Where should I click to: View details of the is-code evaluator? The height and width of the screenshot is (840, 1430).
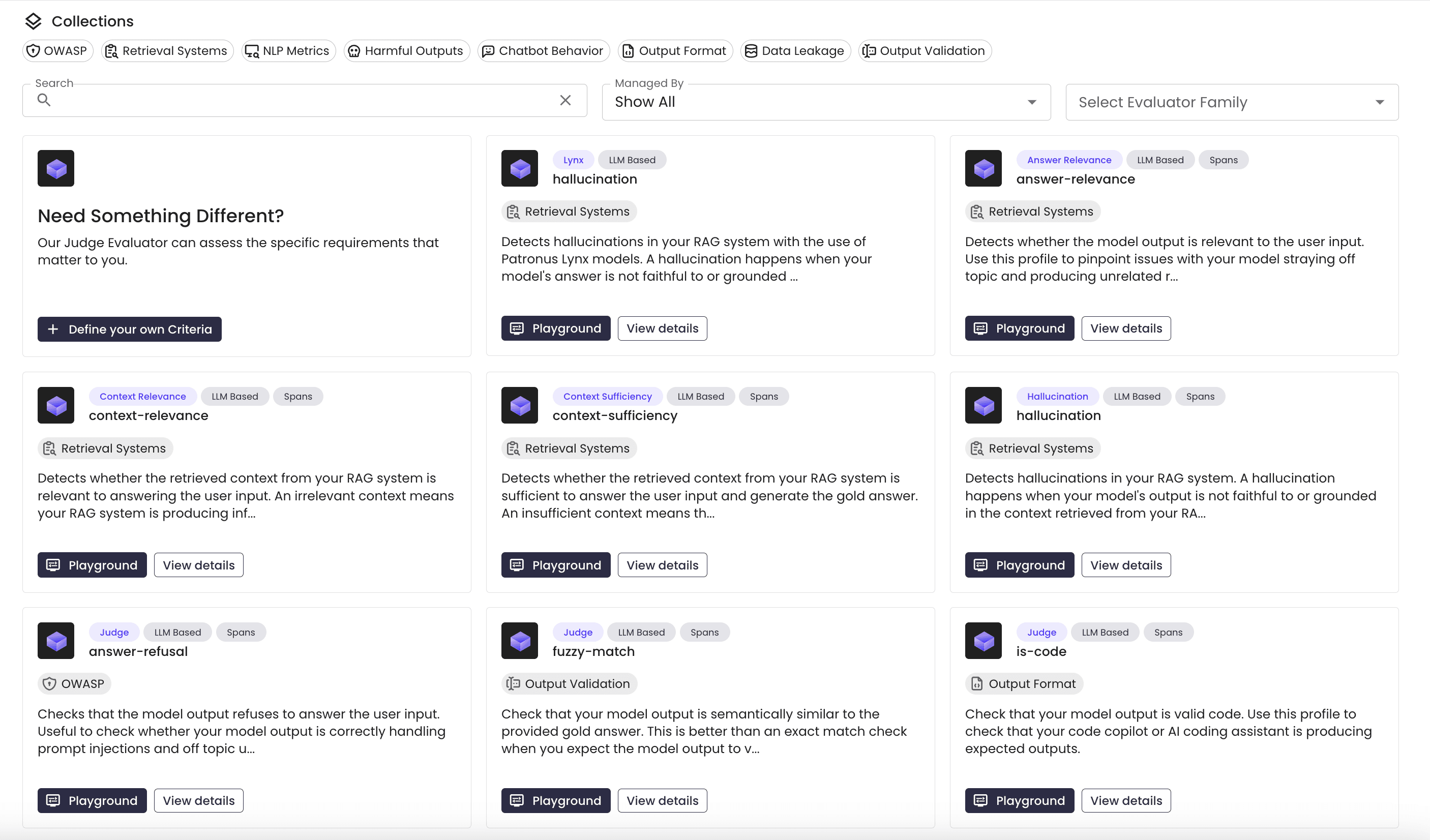point(1126,800)
